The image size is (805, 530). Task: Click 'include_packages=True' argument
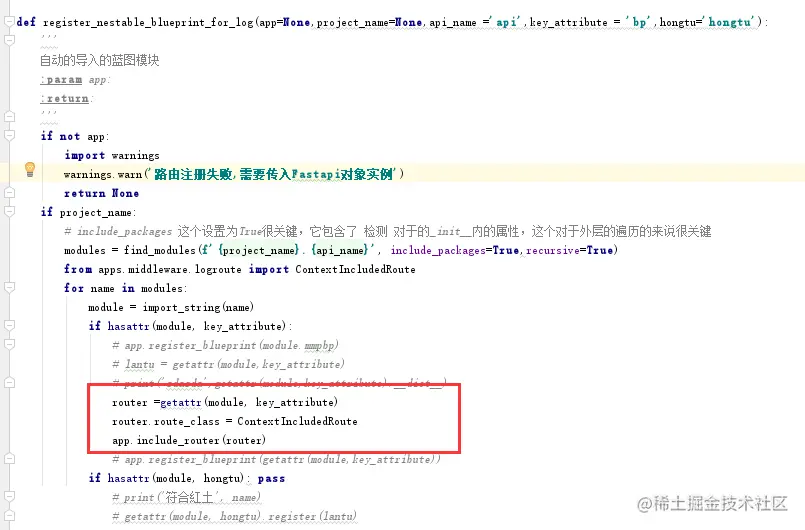[455, 250]
